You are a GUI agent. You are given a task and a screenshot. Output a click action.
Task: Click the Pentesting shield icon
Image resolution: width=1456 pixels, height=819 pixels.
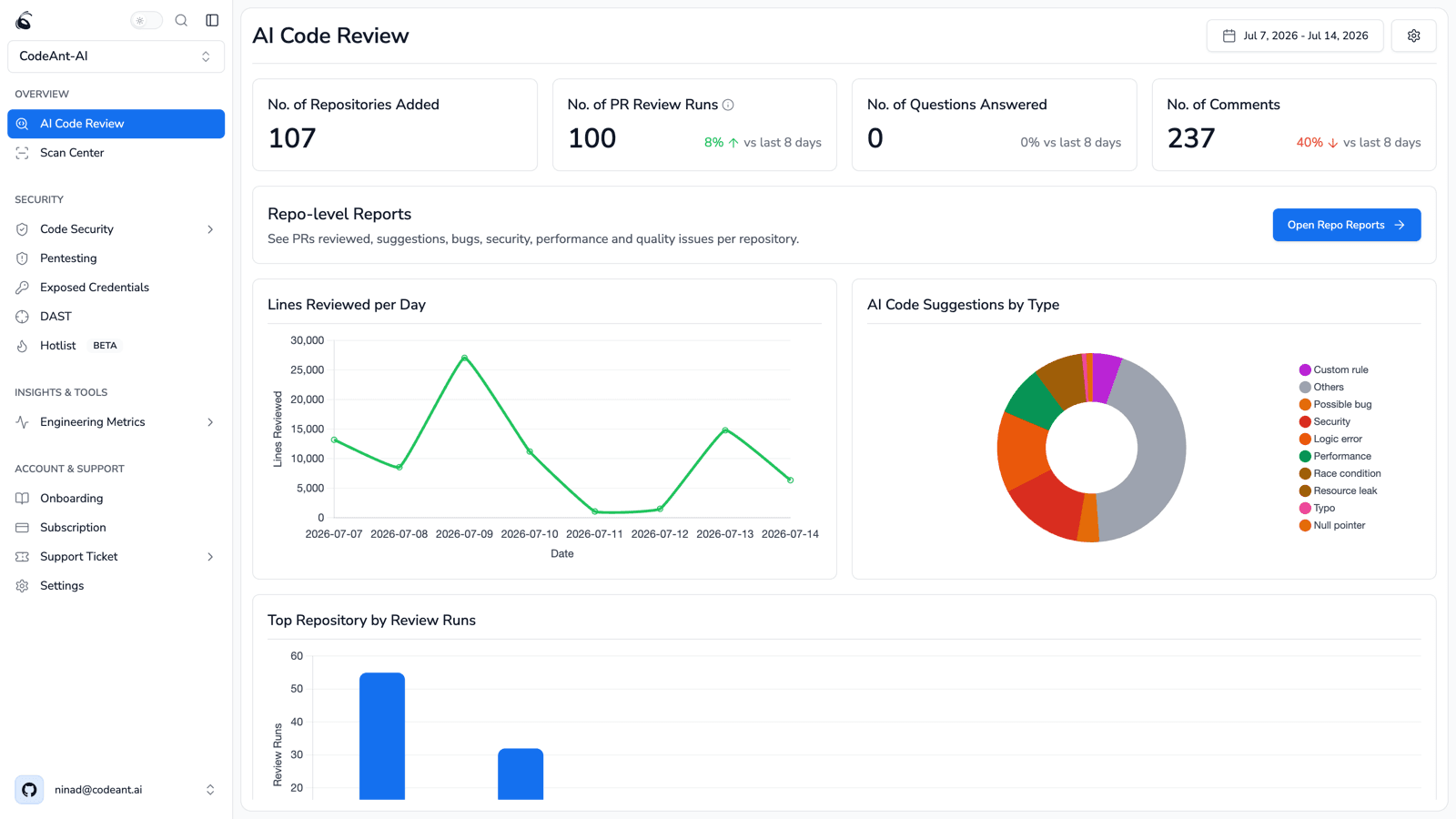pyautogui.click(x=23, y=258)
